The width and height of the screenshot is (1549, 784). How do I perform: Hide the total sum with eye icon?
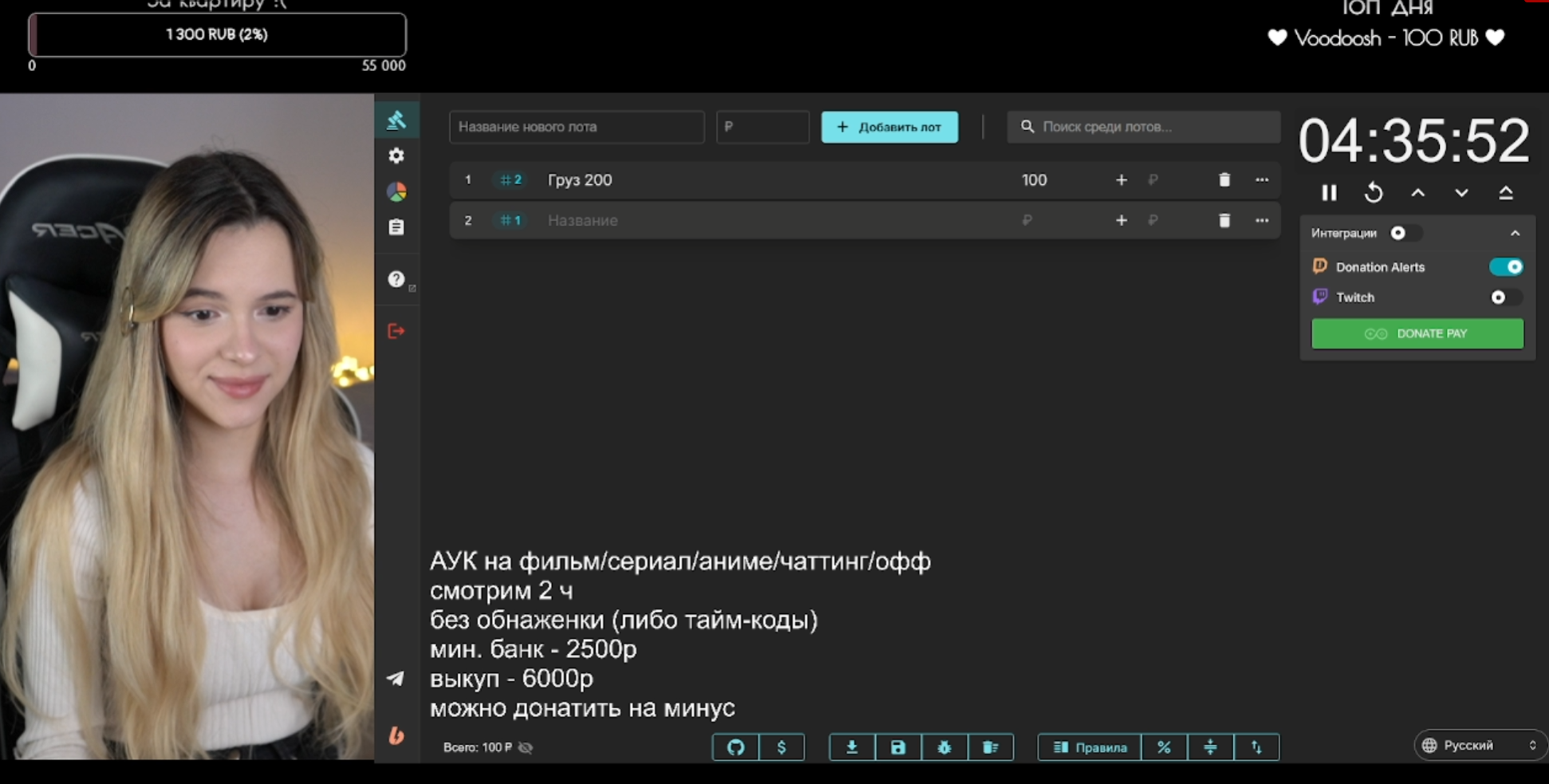526,747
